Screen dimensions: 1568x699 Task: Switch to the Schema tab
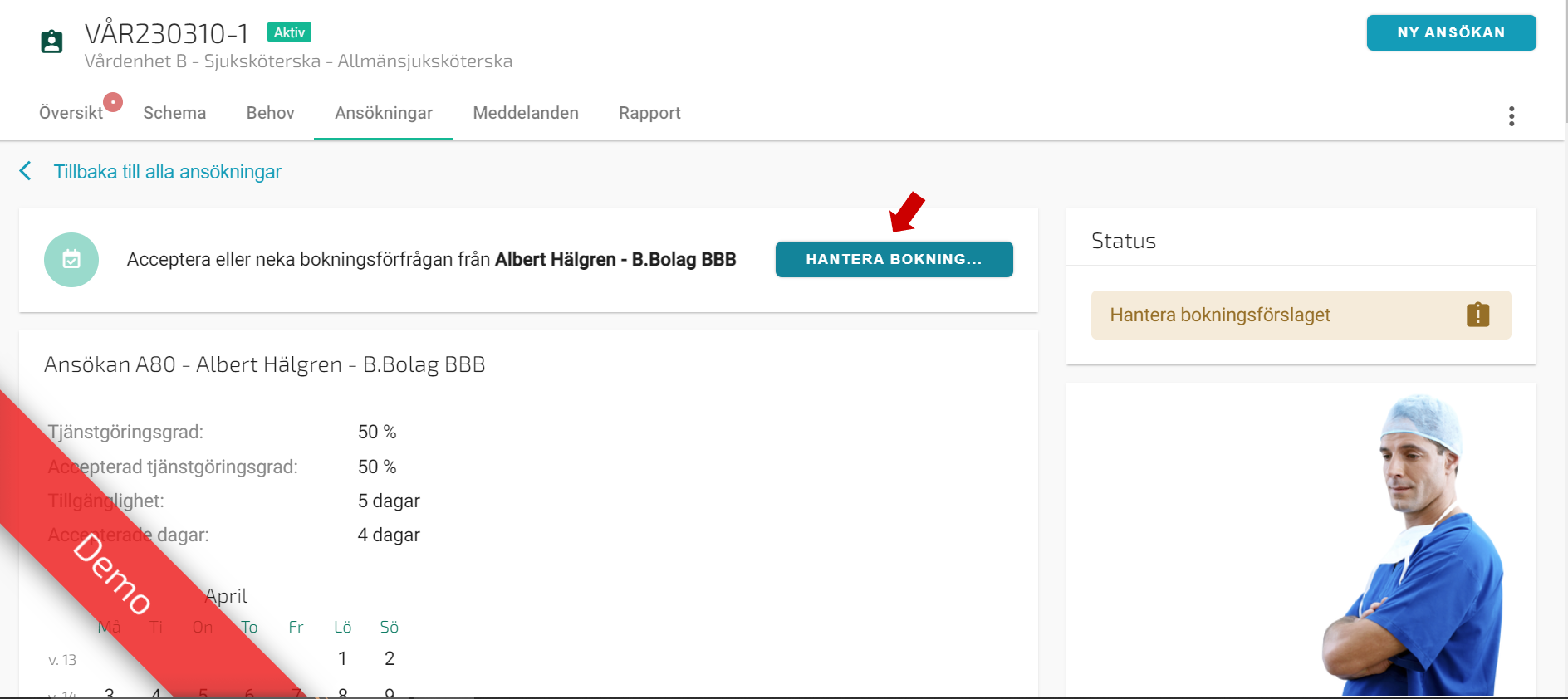pyautogui.click(x=174, y=113)
